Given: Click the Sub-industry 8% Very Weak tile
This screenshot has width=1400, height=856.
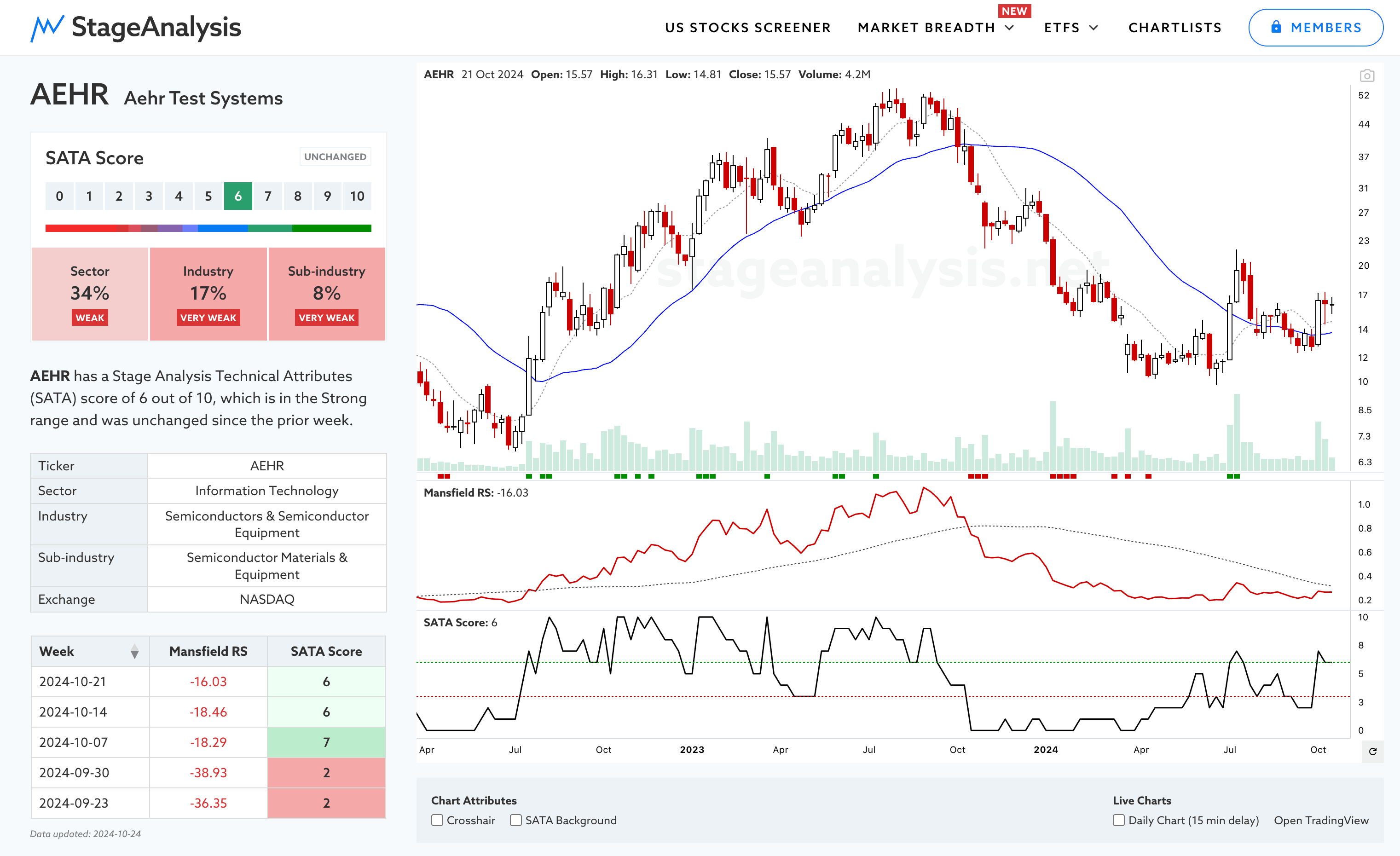Looking at the screenshot, I should tap(327, 294).
